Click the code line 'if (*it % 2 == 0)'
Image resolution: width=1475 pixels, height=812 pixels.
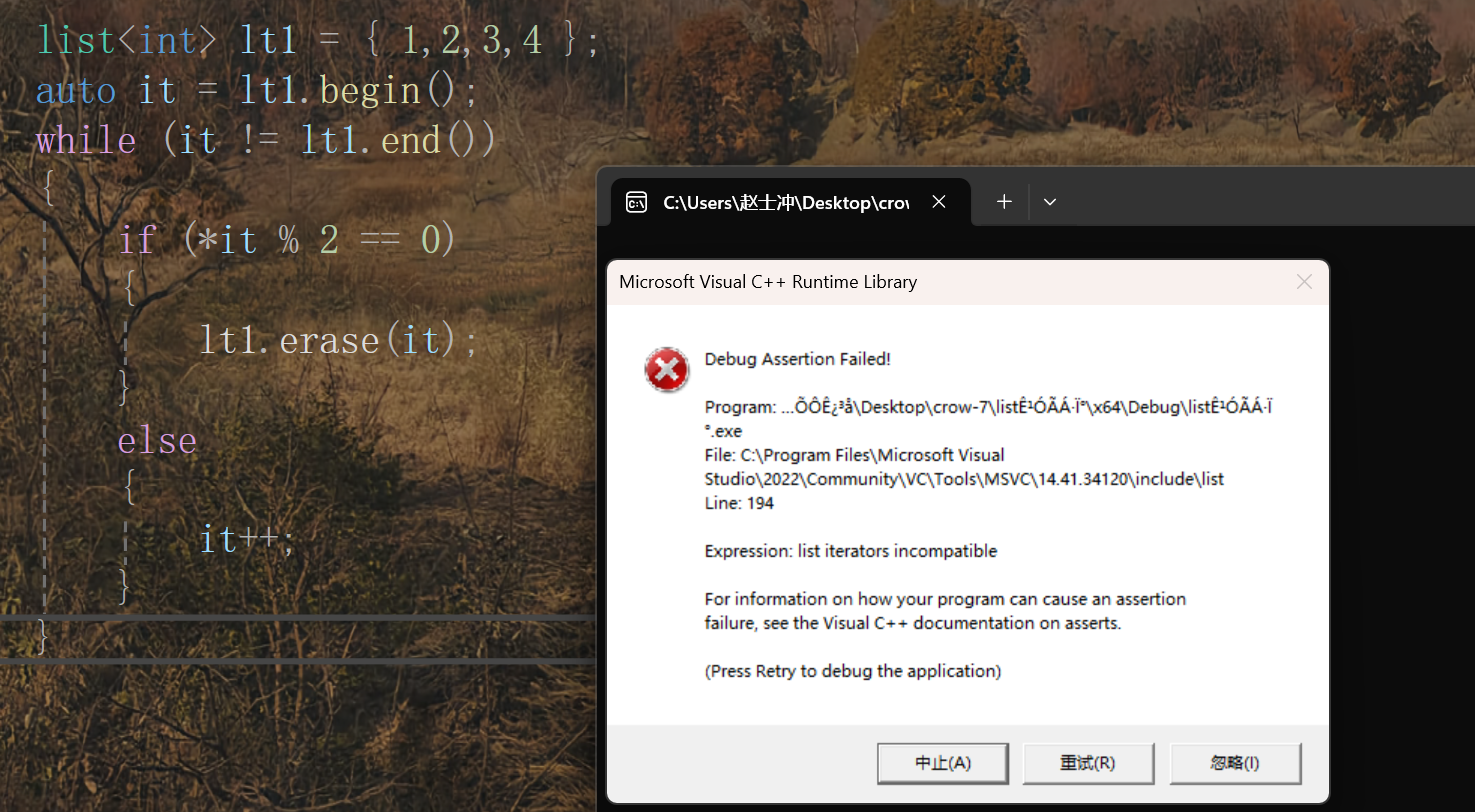click(287, 240)
